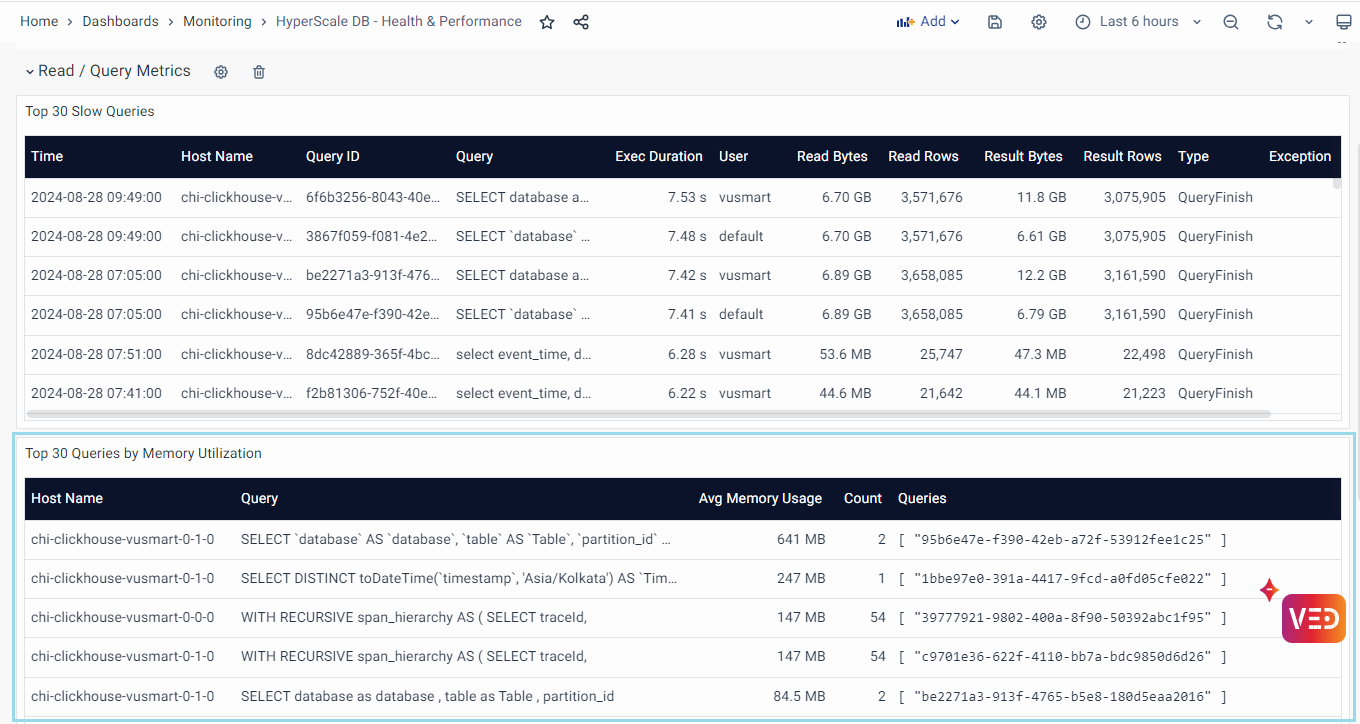Open the VED assistant icon

click(1313, 618)
